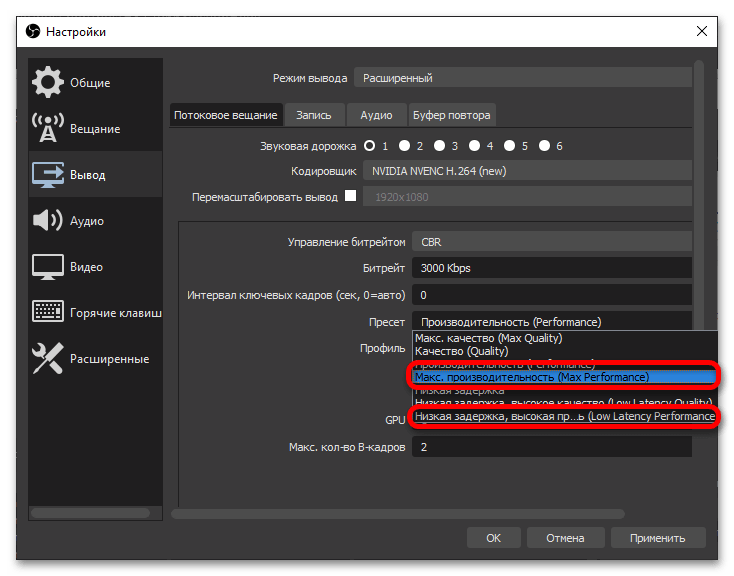The height and width of the screenshot is (576, 734).
Task: Click the Битрейт 3000 Kbps field
Action: point(552,268)
